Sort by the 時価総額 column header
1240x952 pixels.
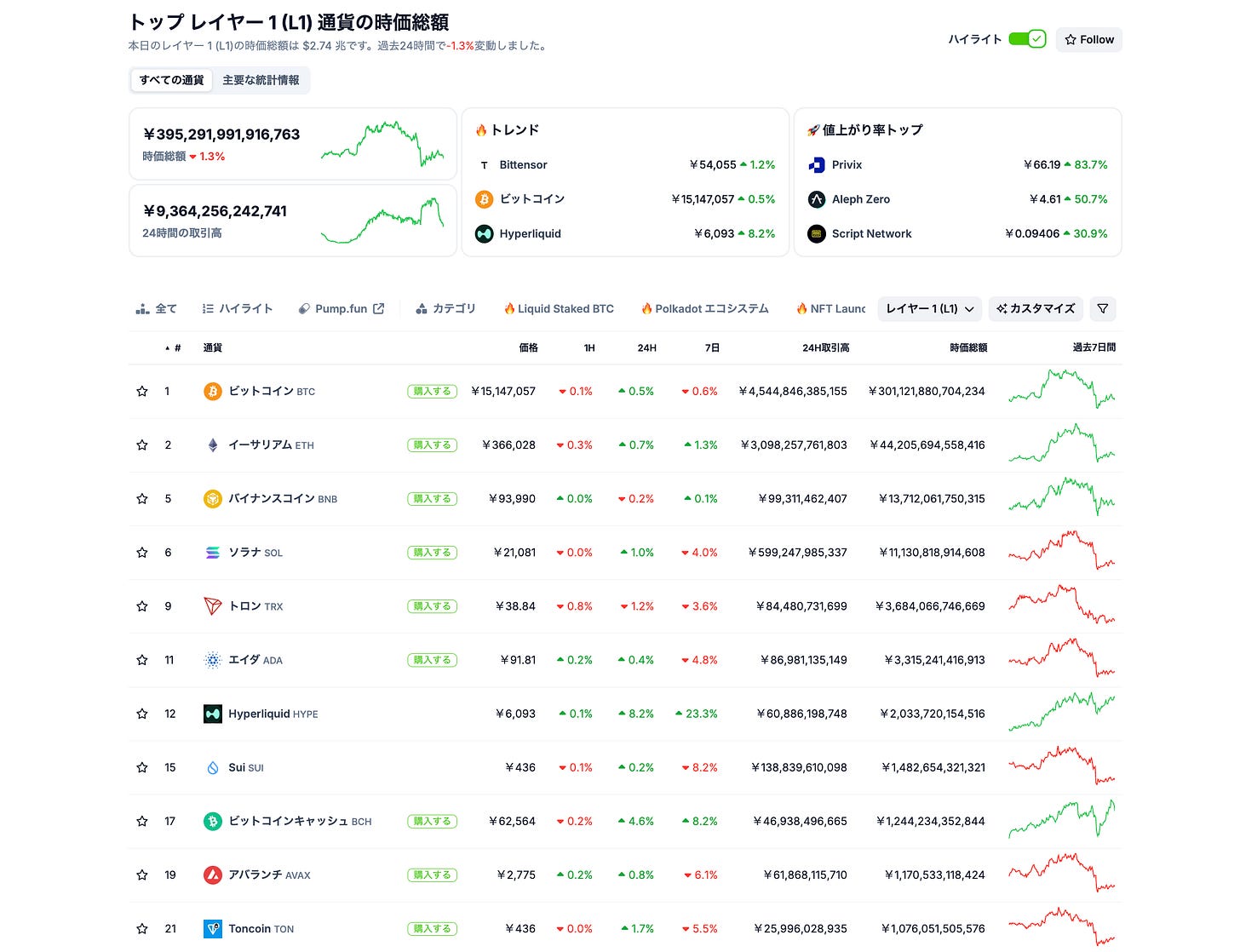[968, 347]
